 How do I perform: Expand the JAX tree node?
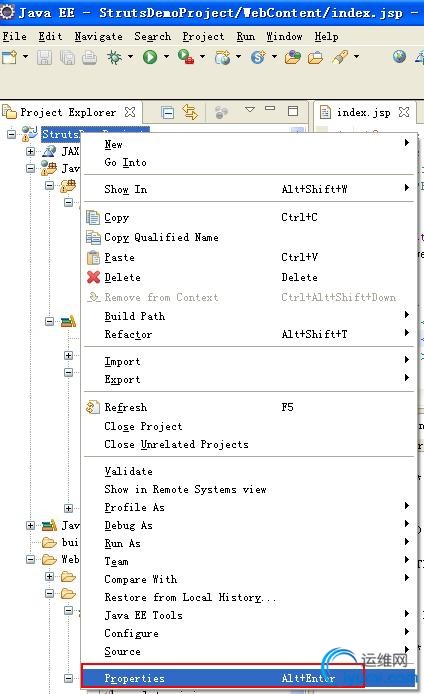[x=30, y=151]
